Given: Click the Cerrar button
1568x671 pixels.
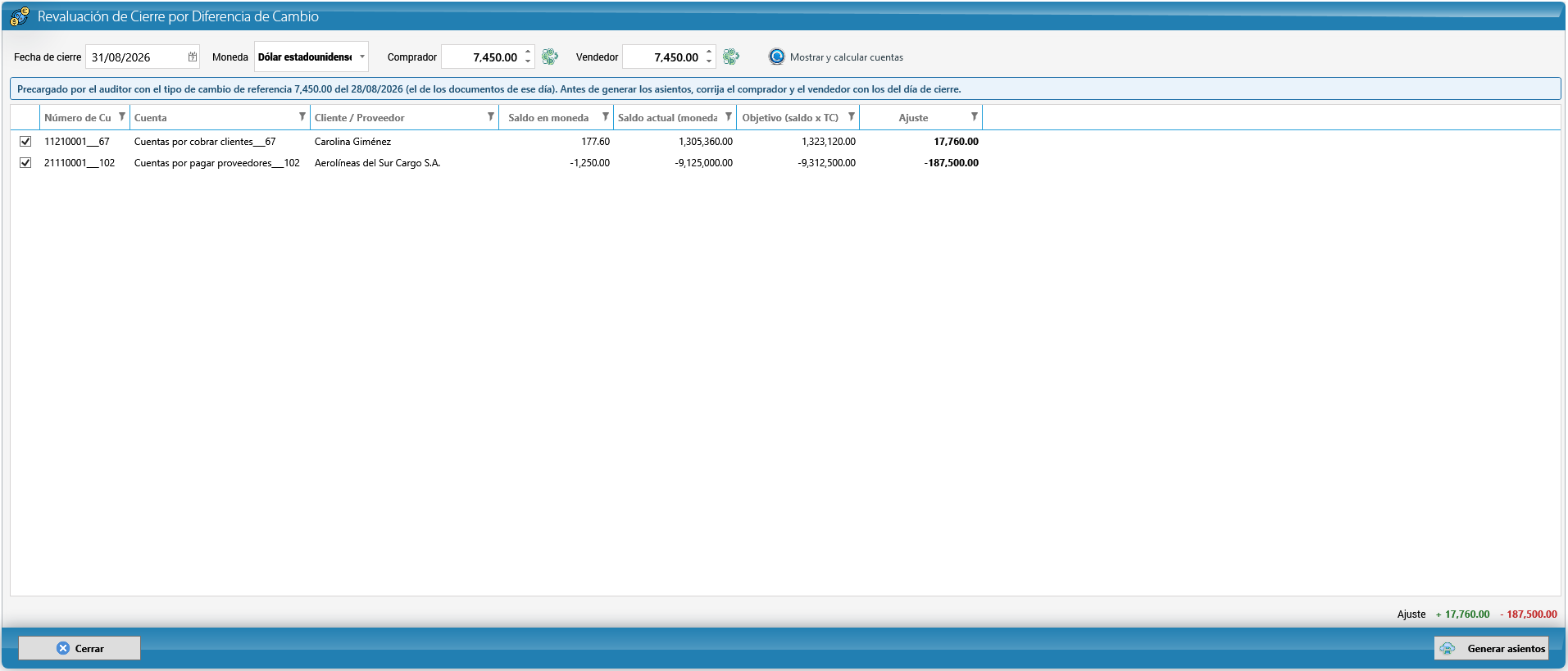Looking at the screenshot, I should pos(80,648).
